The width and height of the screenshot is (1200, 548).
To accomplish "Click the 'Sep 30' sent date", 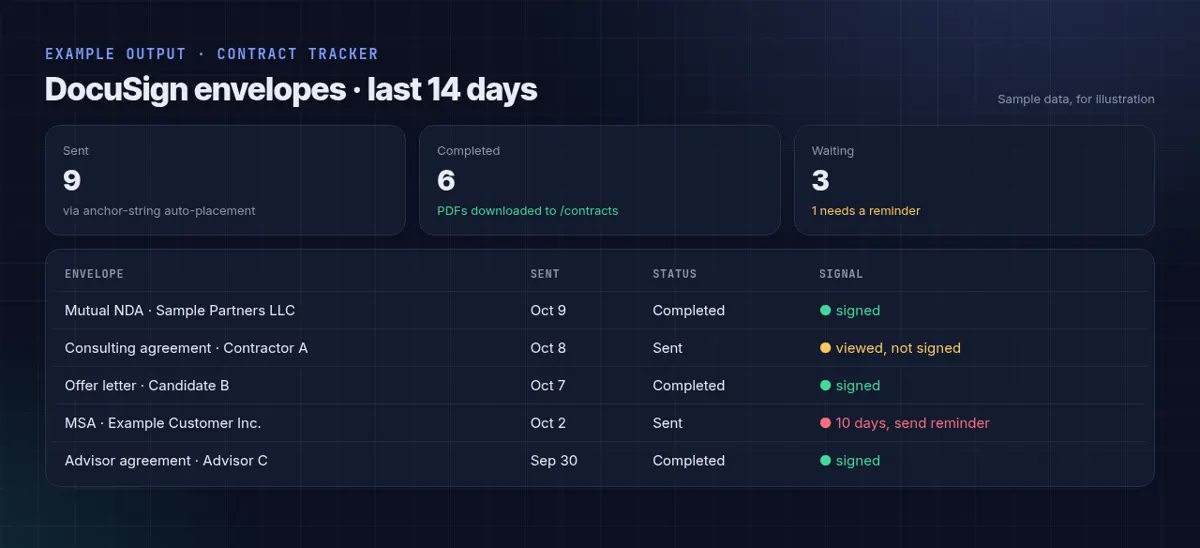I will click(554, 461).
